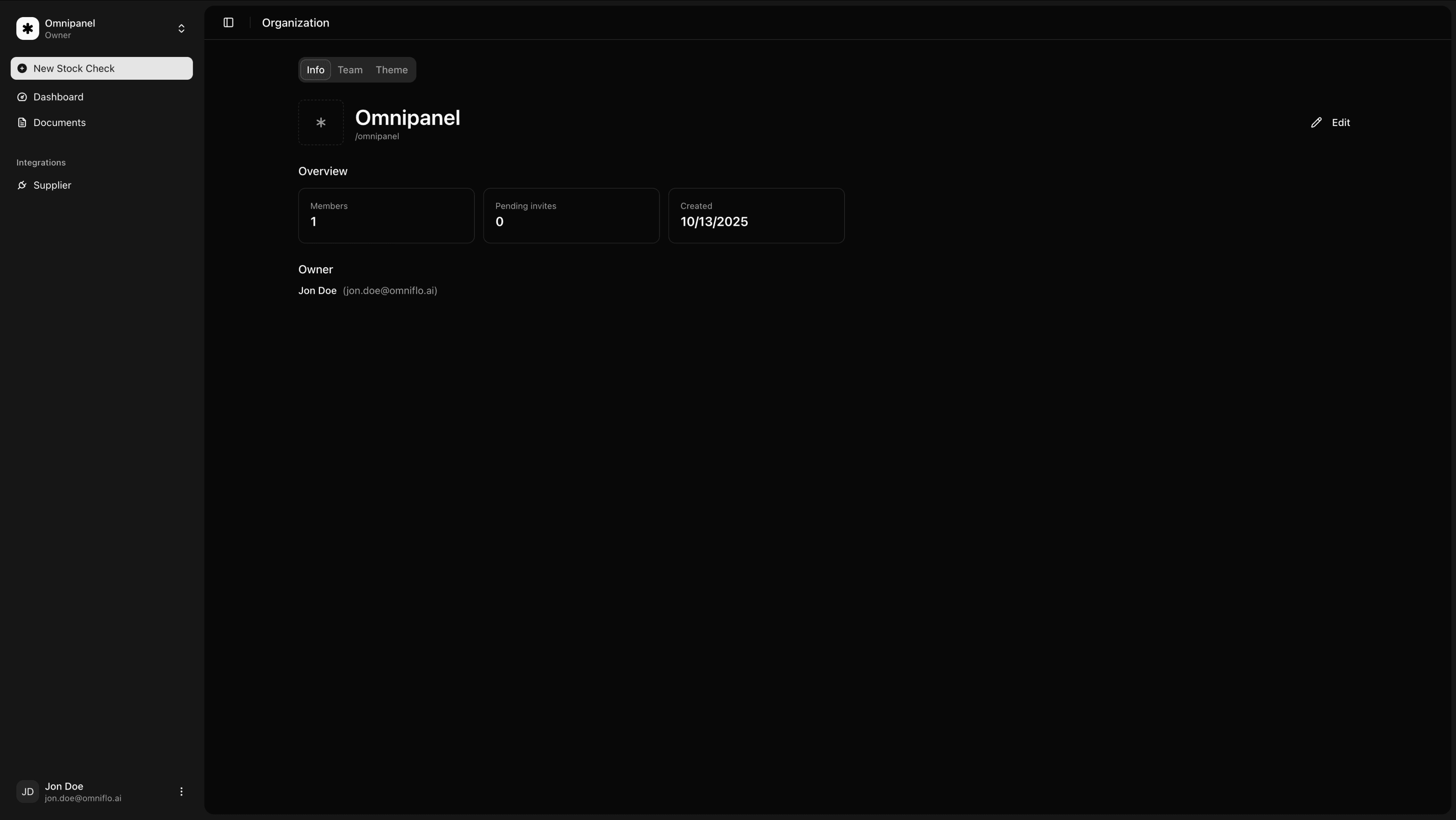
Task: Click the Members overview card
Action: [386, 215]
